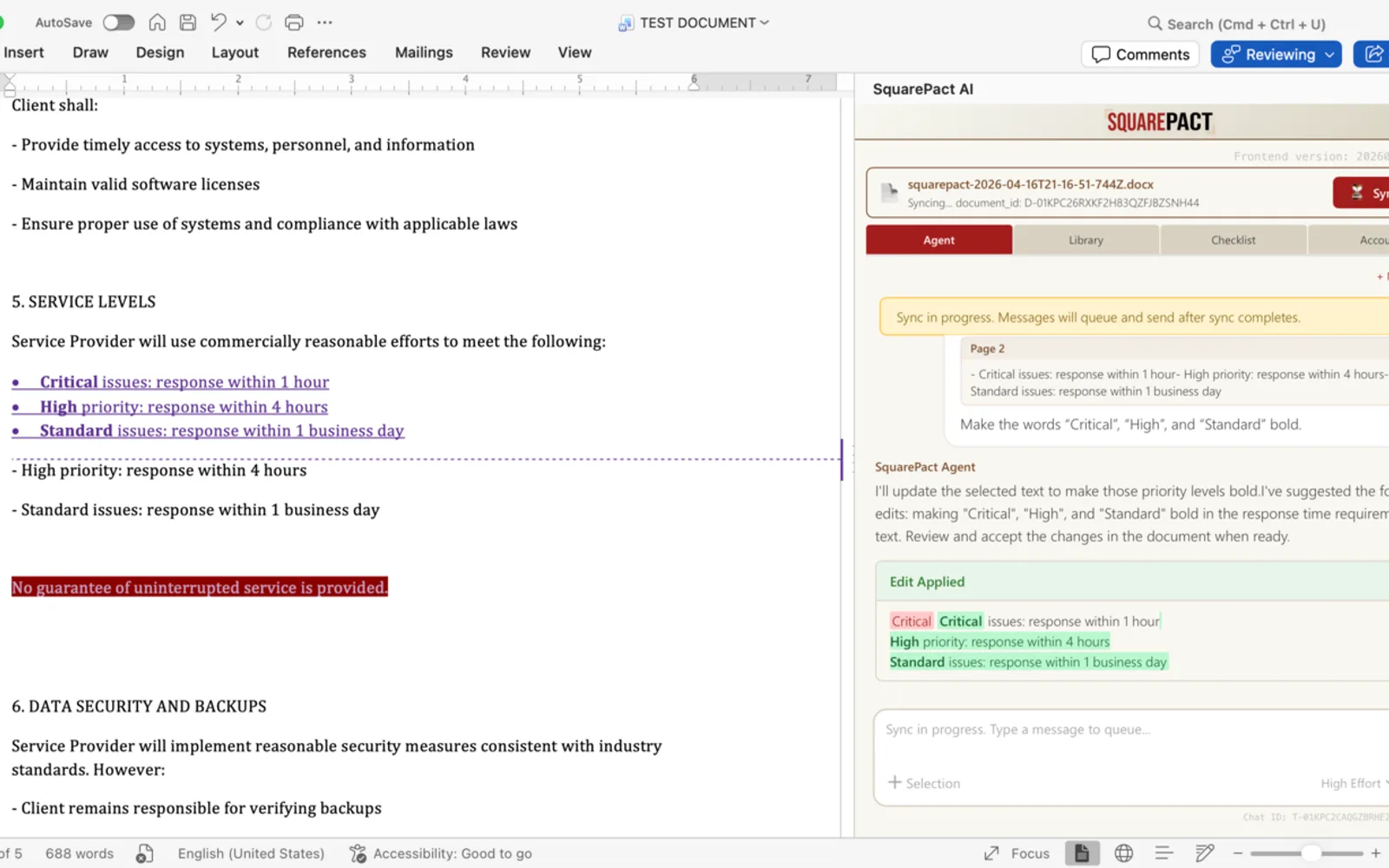
Task: Click the Accessibility: Good to go indicator
Action: tap(441, 854)
